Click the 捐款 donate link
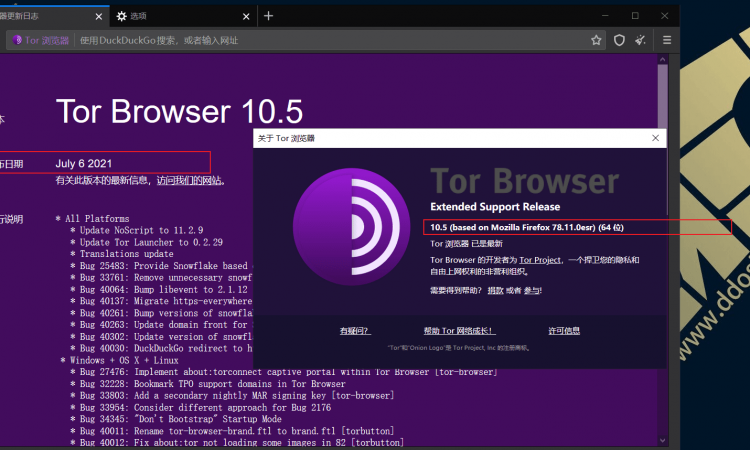This screenshot has width=750, height=450. pos(496,290)
